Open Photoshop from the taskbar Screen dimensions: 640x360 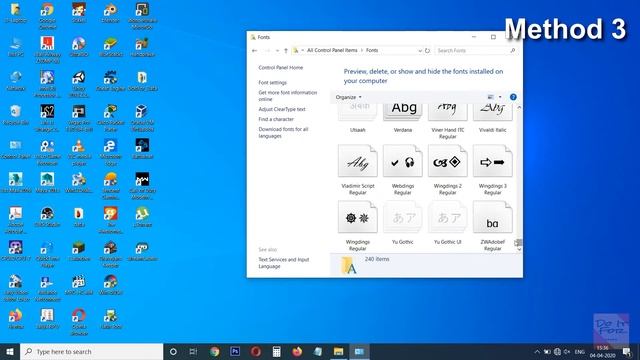tap(235, 351)
